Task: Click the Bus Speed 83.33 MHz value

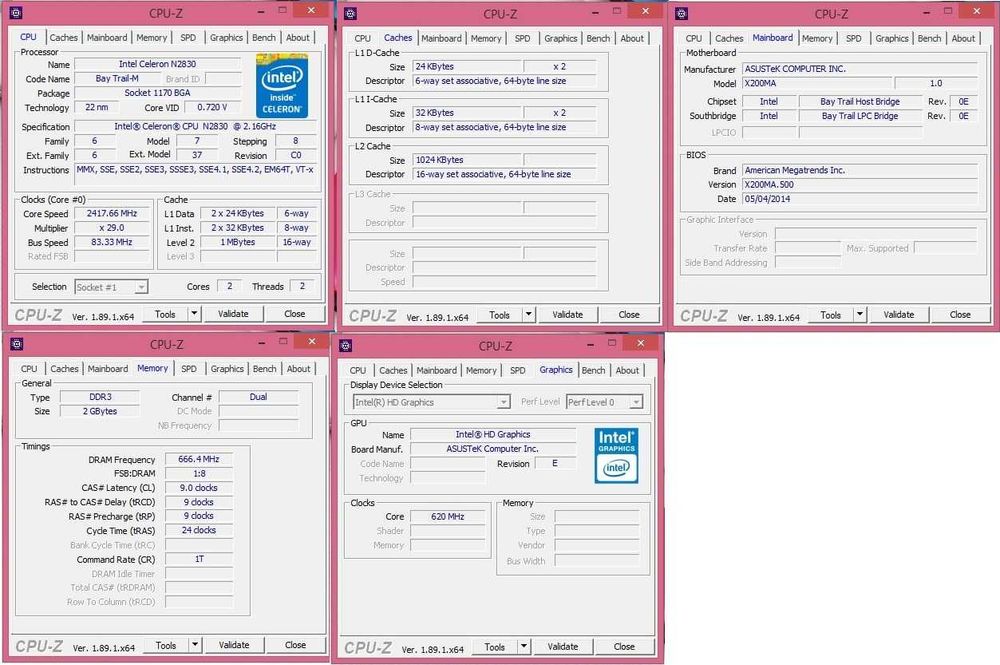Action: 112,242
